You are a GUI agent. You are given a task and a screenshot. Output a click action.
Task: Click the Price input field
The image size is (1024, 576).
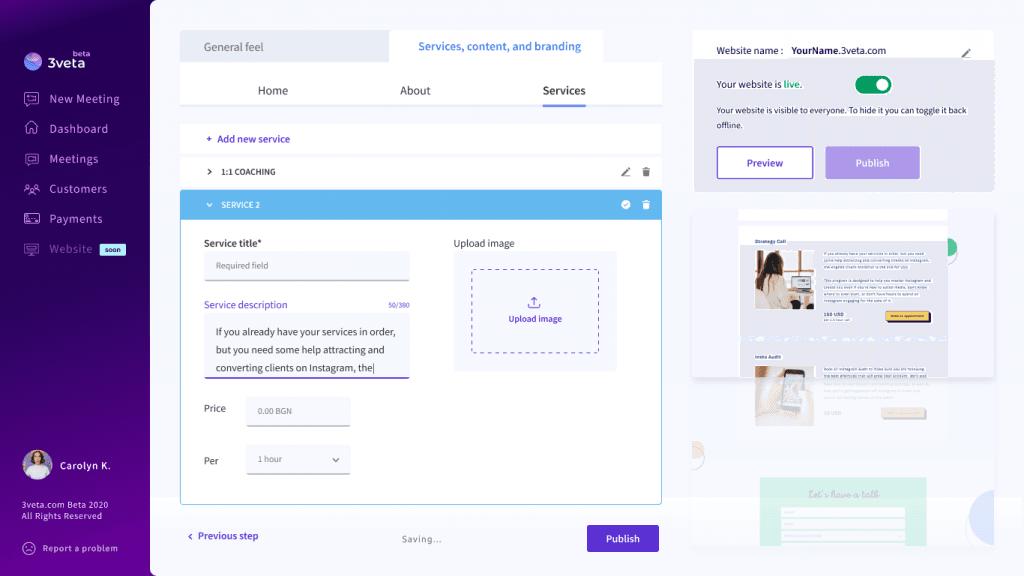298,411
